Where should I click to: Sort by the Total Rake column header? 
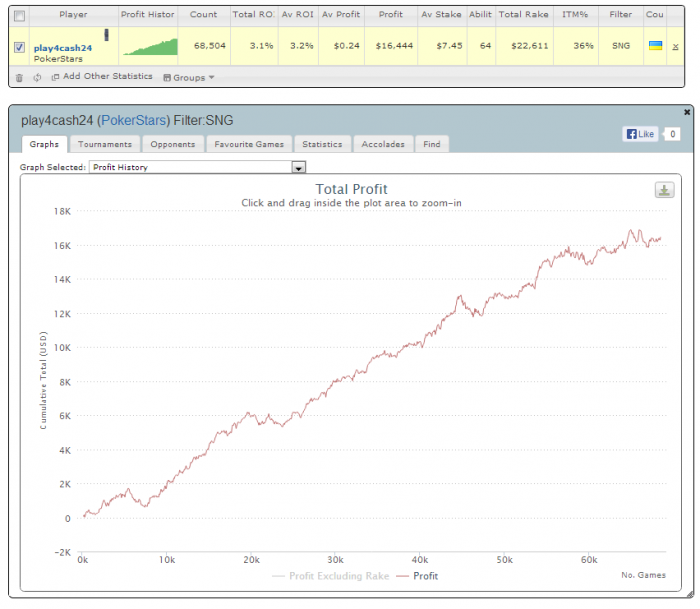[x=524, y=15]
